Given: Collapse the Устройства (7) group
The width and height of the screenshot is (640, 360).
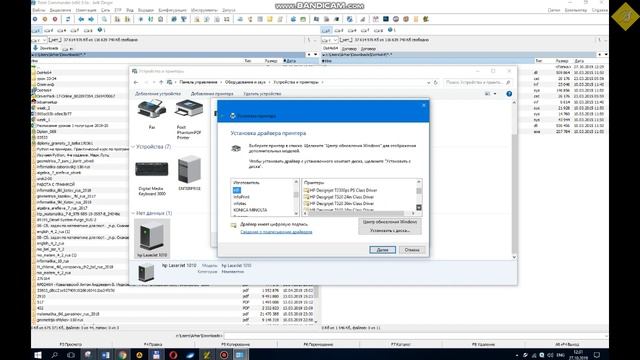Looking at the screenshot, I should point(133,147).
